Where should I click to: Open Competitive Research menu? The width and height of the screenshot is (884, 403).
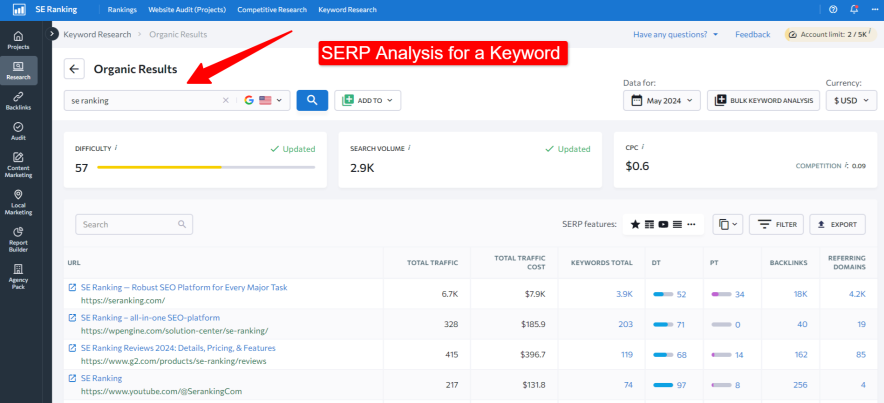click(x=272, y=10)
